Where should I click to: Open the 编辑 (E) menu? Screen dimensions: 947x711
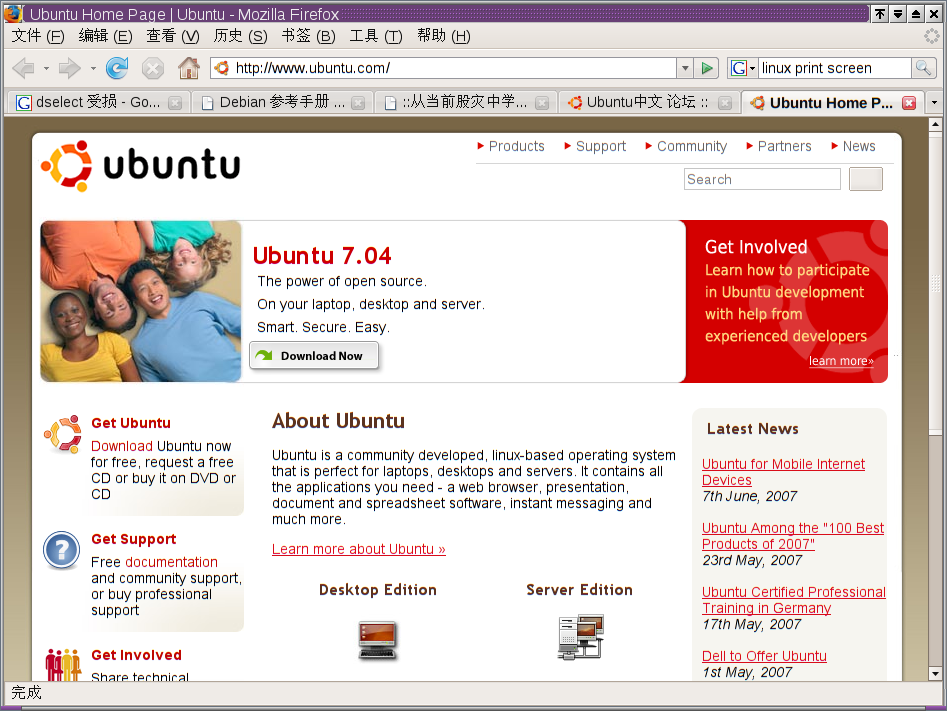(105, 36)
